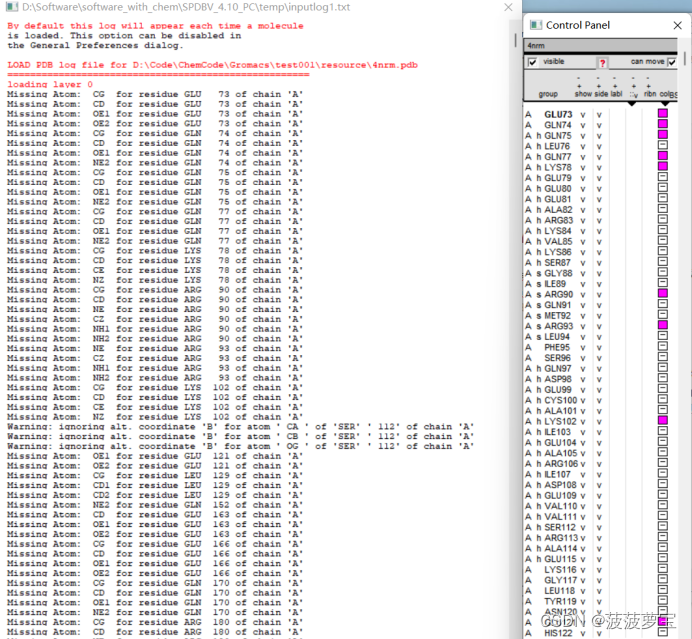This screenshot has height=639, width=692.
Task: Open the dropdown triangle under col column
Action: point(665,104)
